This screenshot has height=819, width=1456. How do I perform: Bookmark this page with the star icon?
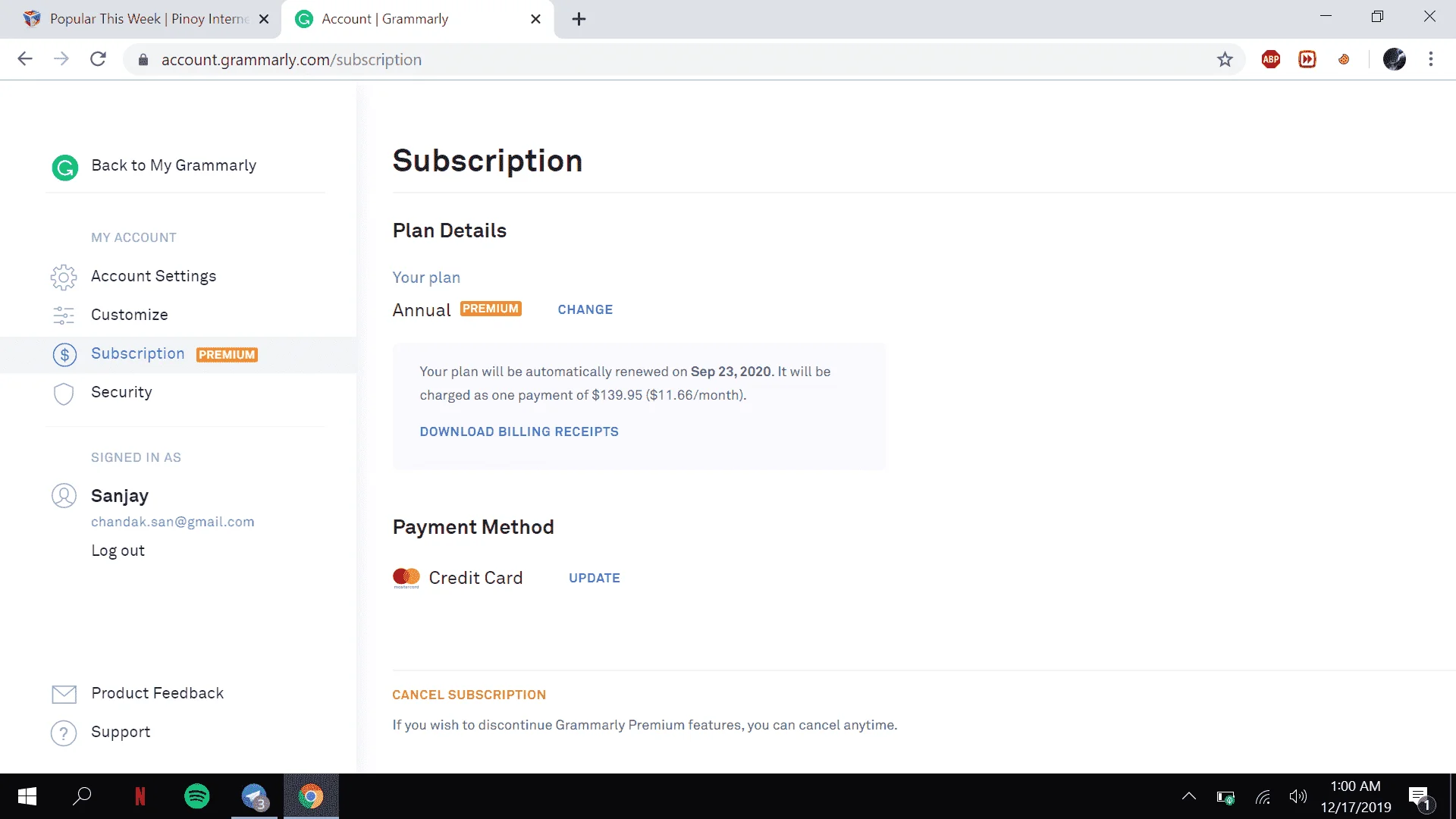tap(1225, 59)
